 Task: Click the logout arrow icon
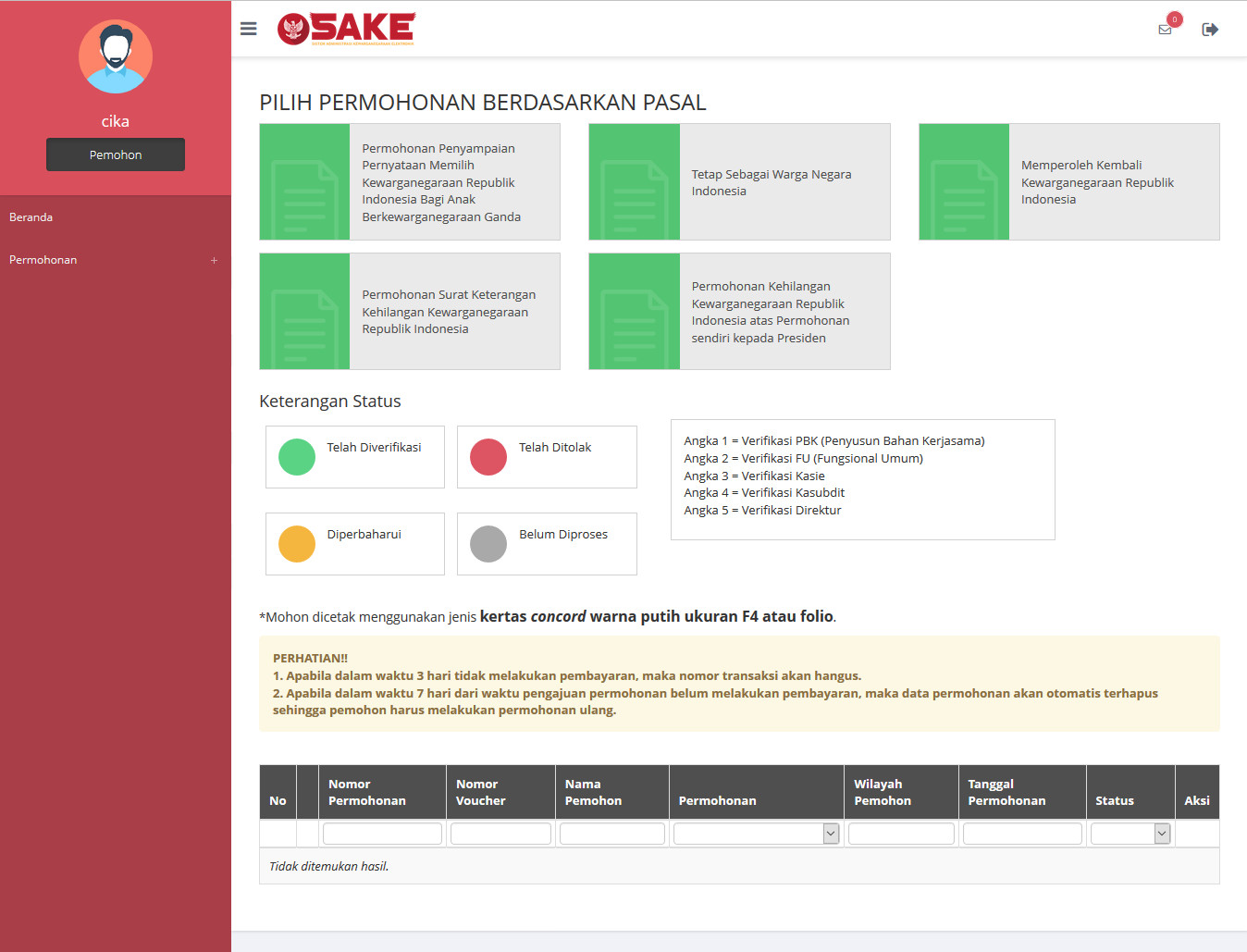point(1209,30)
